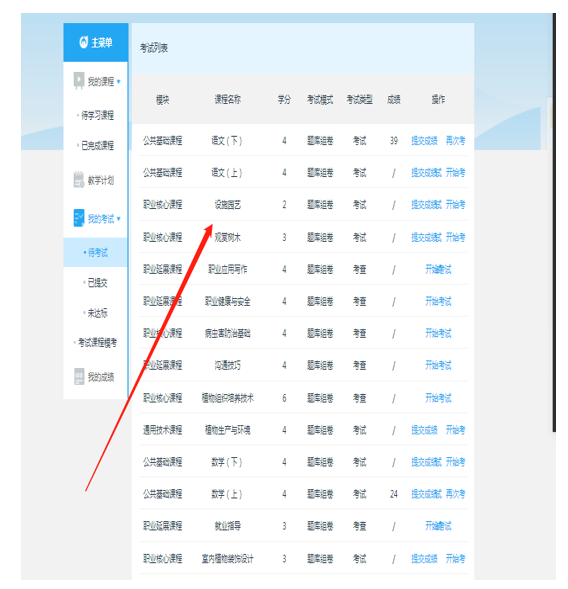Image resolution: width=568 pixels, height=589 pixels.
Task: Collapse the 我的课程 dropdown arrow
Action: coord(119,82)
